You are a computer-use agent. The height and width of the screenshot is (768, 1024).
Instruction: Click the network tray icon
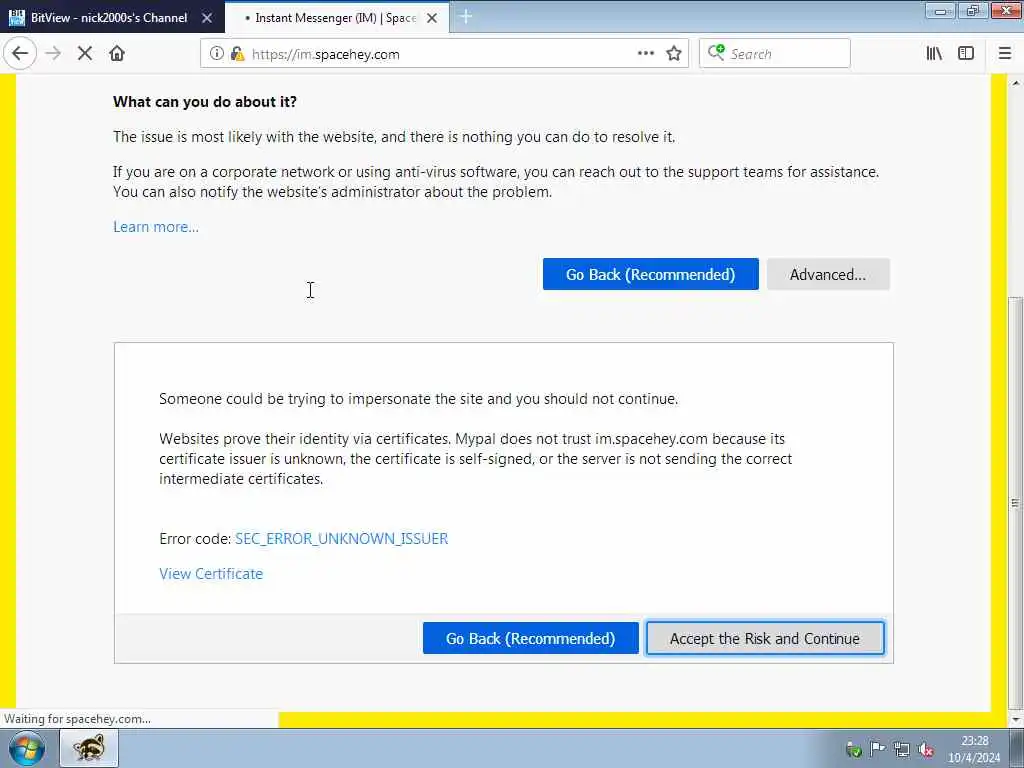pyautogui.click(x=902, y=749)
